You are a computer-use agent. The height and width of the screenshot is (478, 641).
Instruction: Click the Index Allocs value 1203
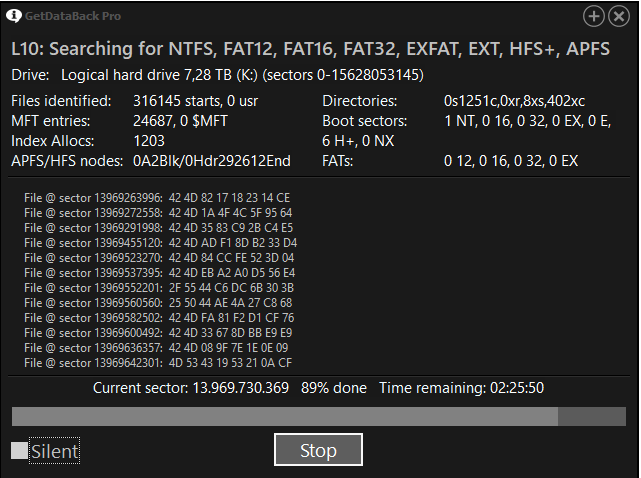(149, 141)
